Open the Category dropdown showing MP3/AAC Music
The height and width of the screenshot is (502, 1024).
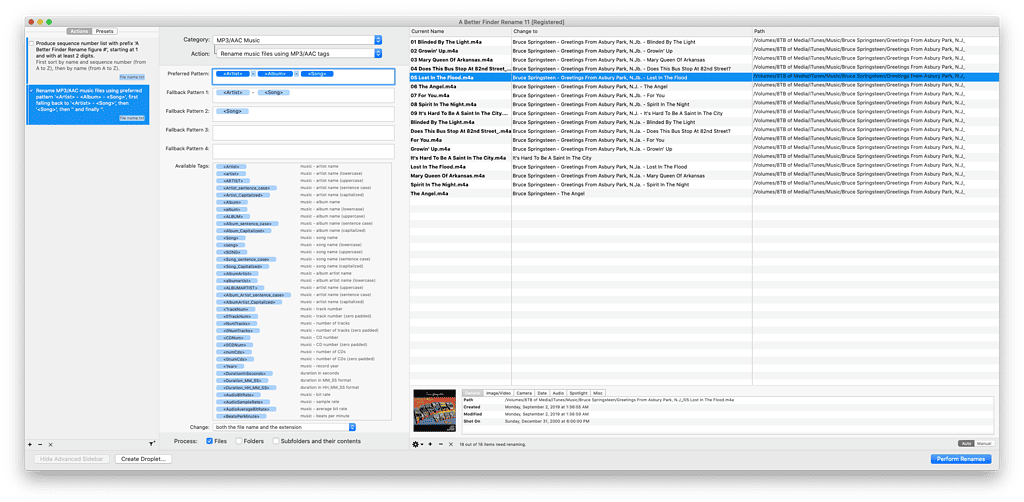[298, 39]
